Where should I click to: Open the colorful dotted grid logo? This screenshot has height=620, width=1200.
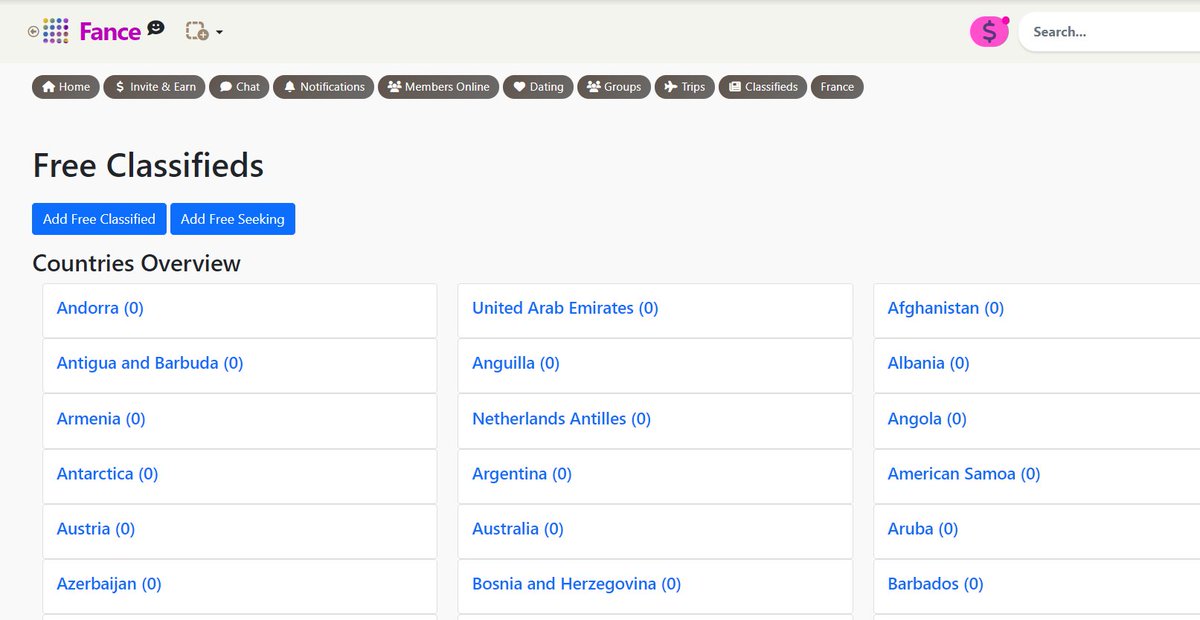tap(56, 31)
